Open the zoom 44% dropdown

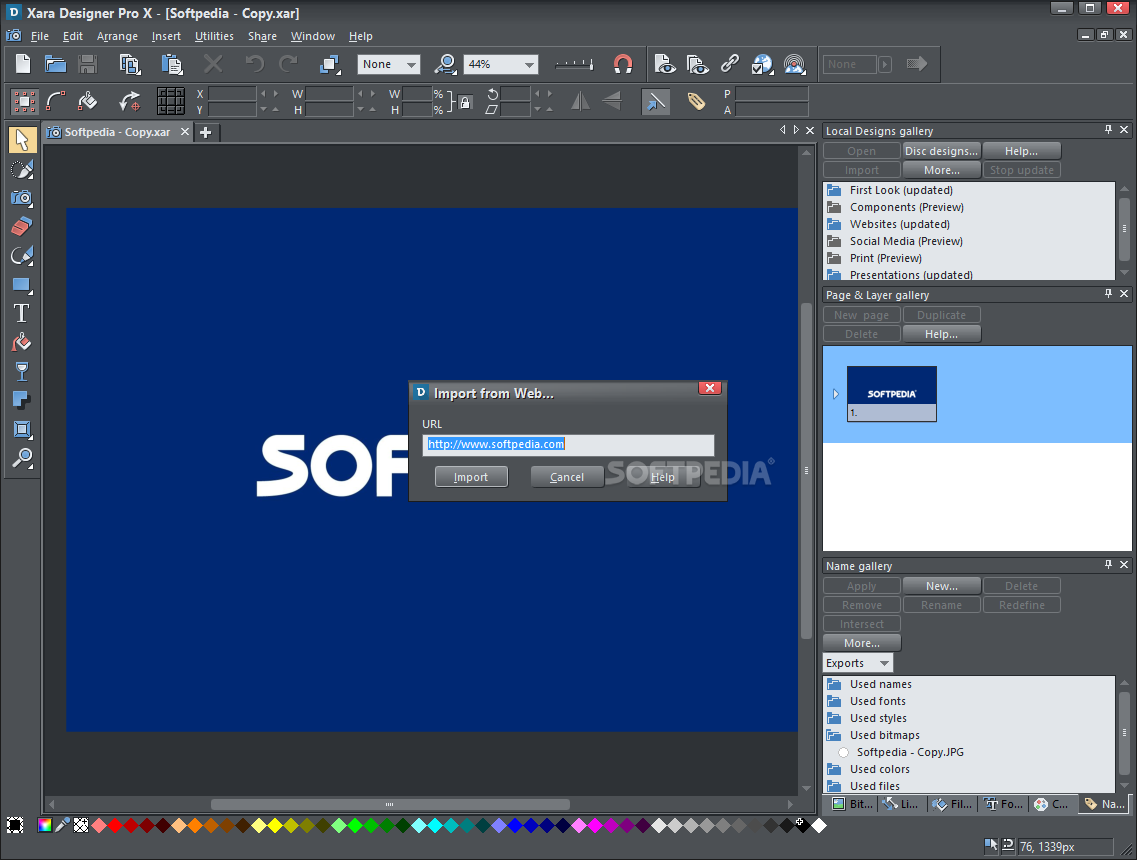529,65
